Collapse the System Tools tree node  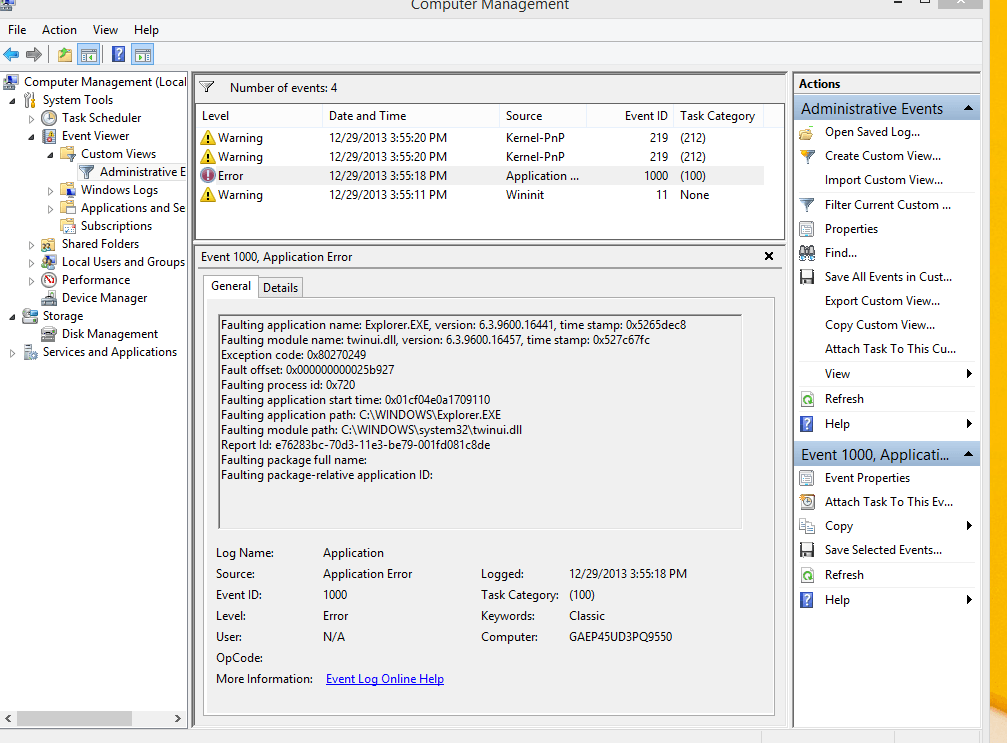coord(12,101)
